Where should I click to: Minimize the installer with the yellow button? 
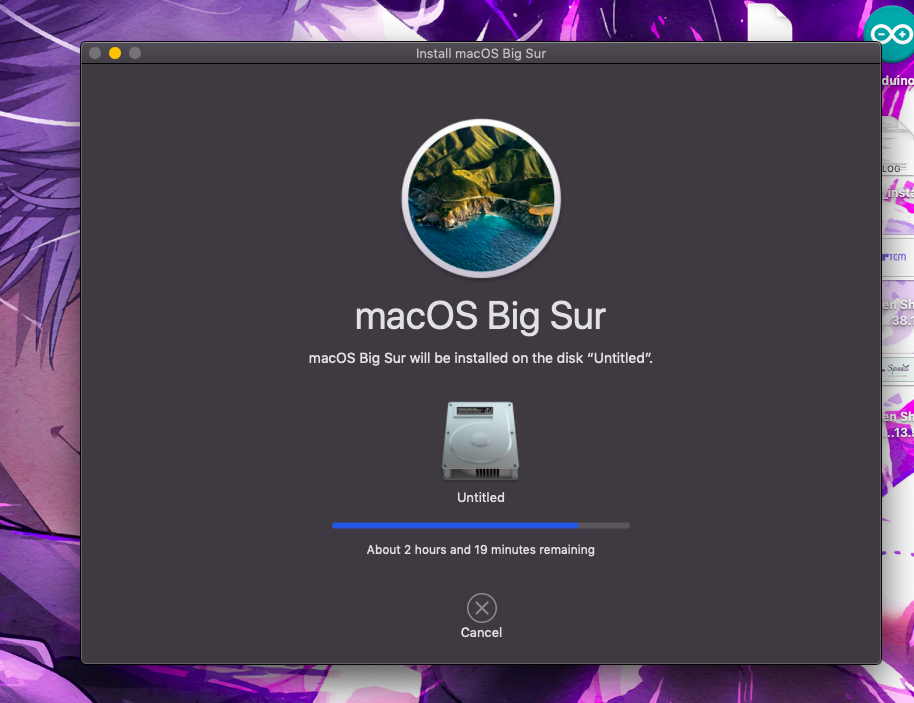click(x=115, y=53)
